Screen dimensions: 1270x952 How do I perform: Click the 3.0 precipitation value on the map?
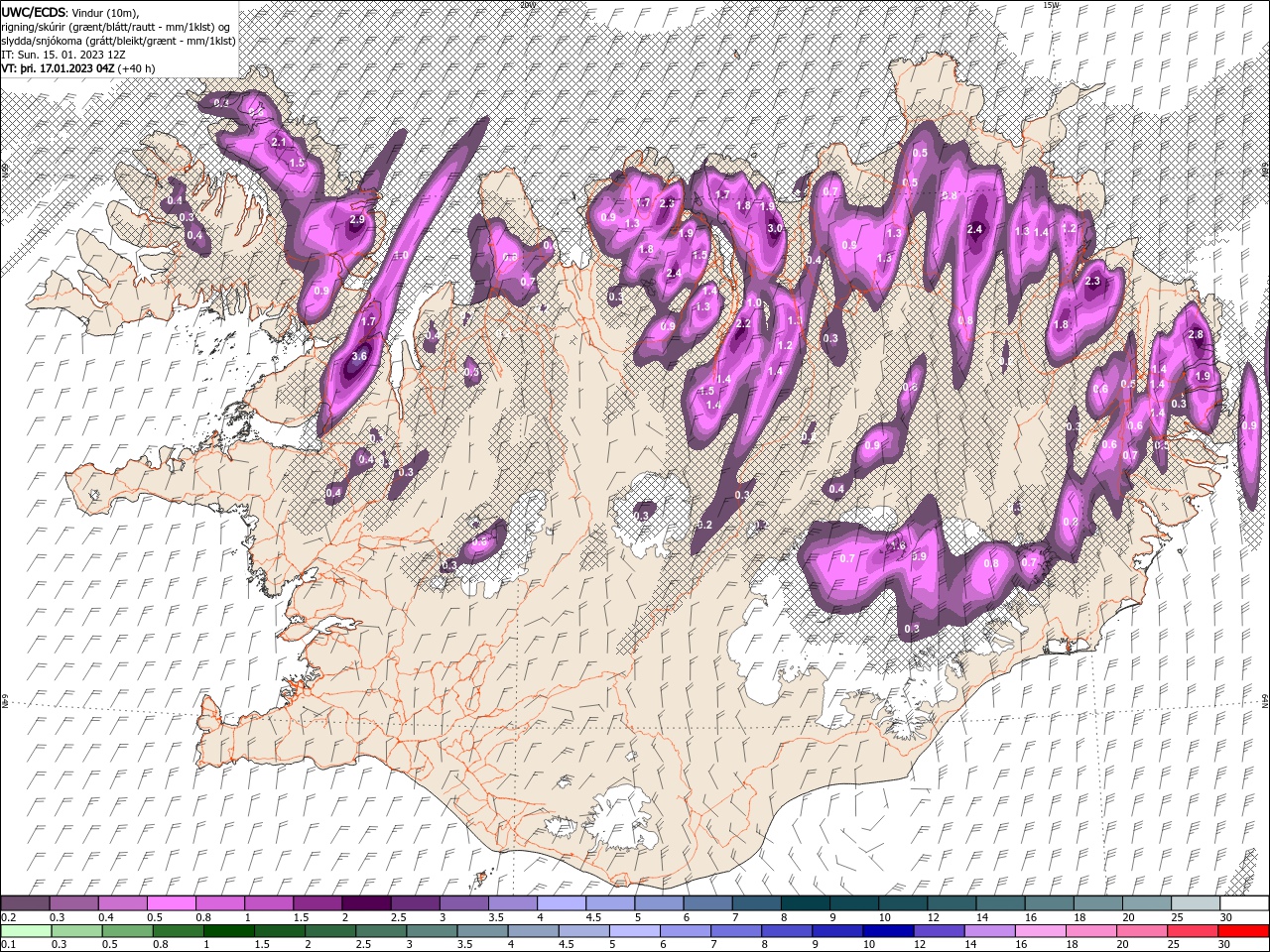(775, 228)
